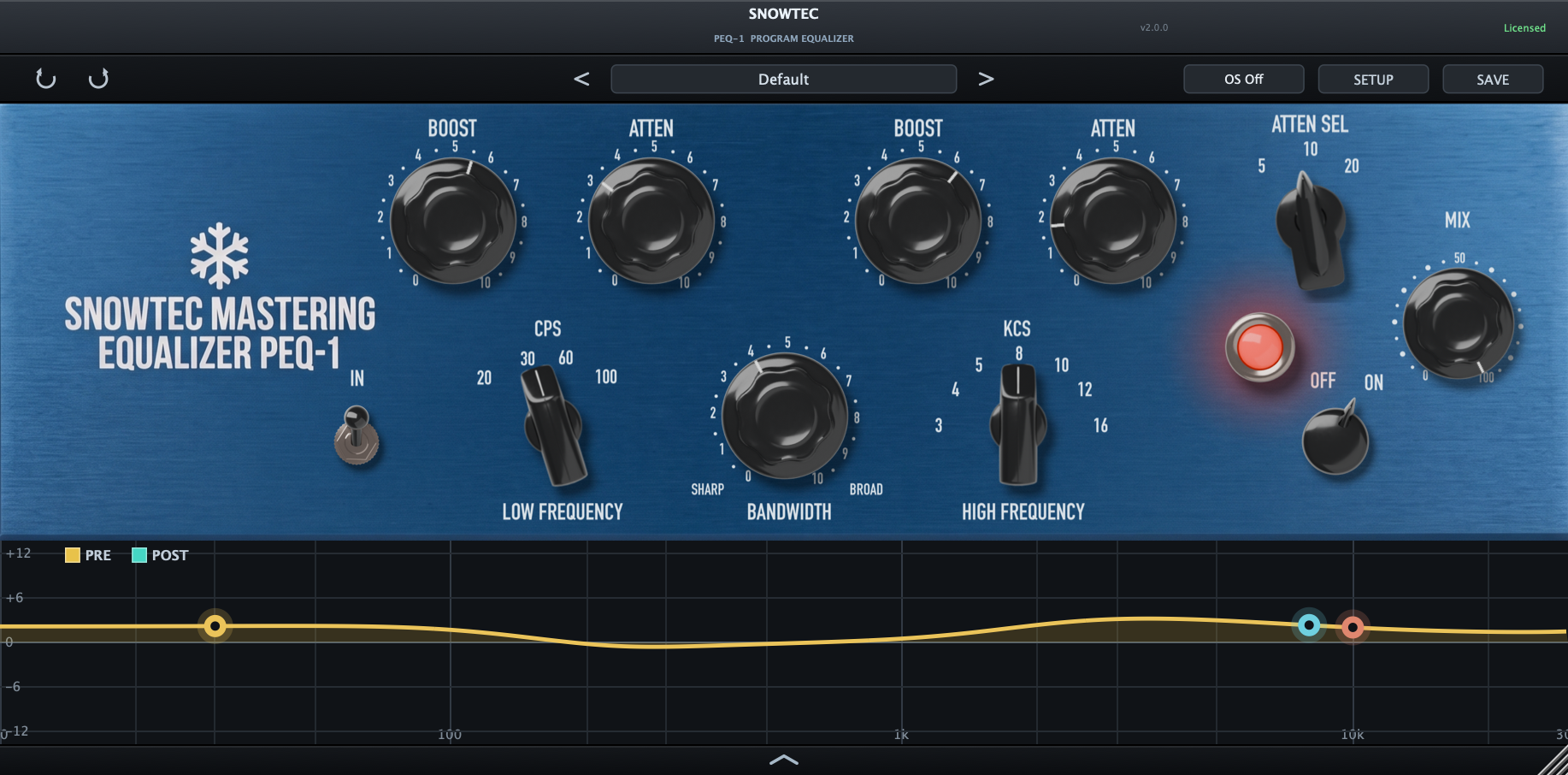Set KCS to 4
The image size is (1568, 775).
pyautogui.click(x=955, y=389)
